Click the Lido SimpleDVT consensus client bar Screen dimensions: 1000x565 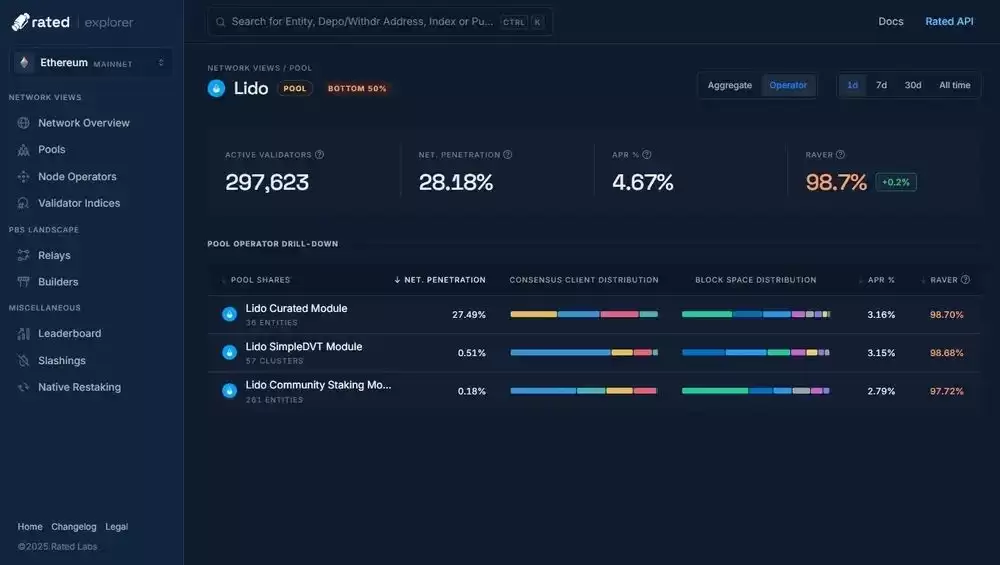pos(584,353)
